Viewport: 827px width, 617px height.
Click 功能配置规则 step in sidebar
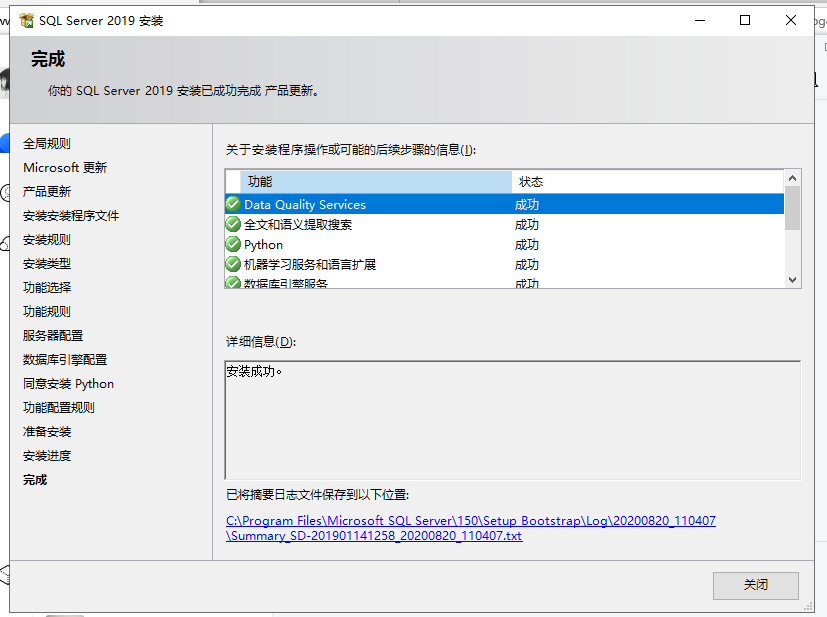click(59, 408)
